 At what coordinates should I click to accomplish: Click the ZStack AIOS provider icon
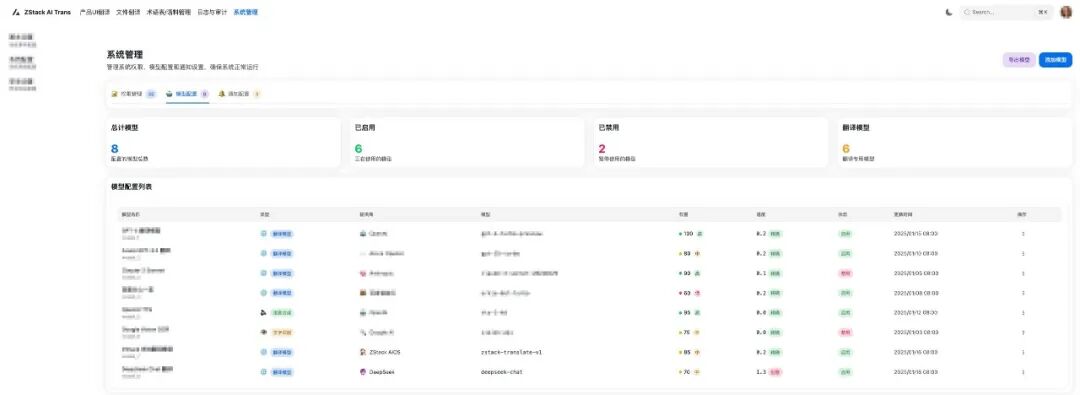click(363, 352)
